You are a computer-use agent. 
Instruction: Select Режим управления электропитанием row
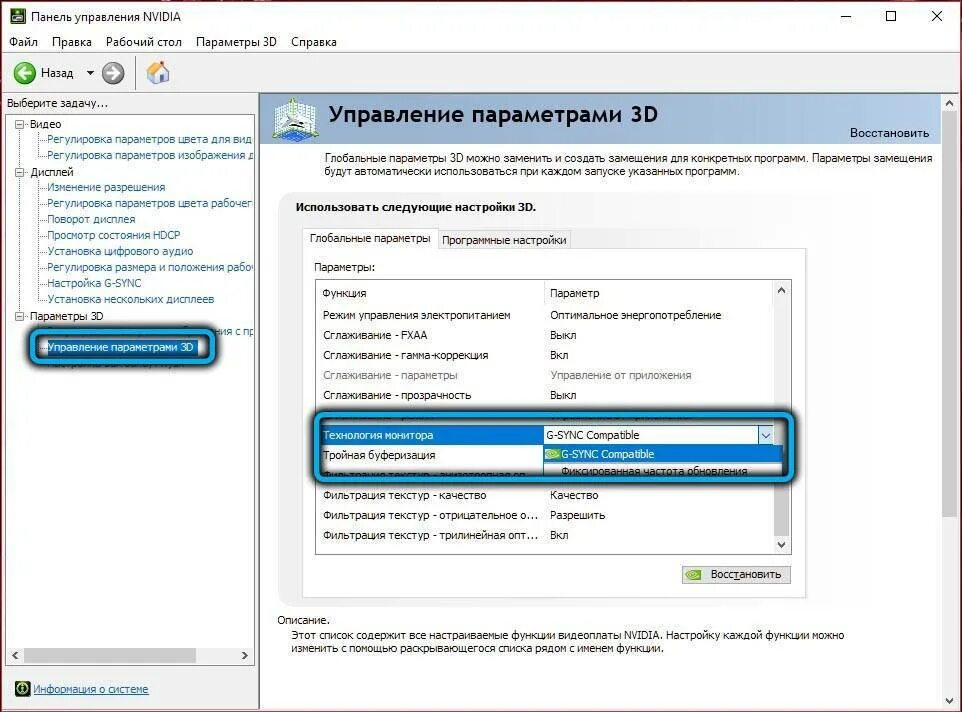(x=545, y=315)
